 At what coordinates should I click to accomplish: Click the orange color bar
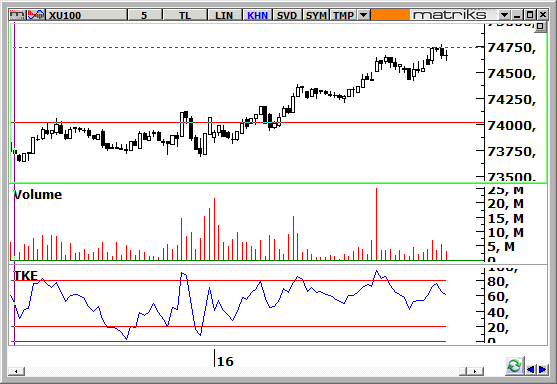point(390,15)
